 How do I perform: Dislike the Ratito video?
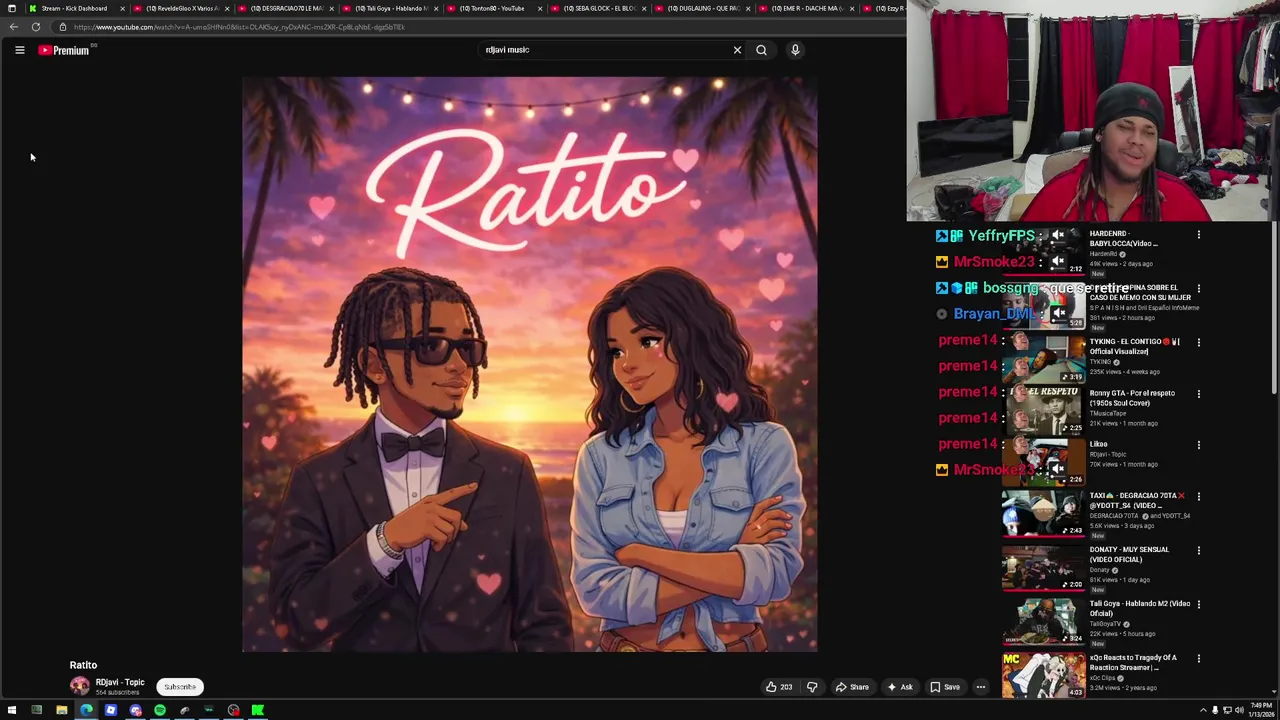[x=812, y=687]
